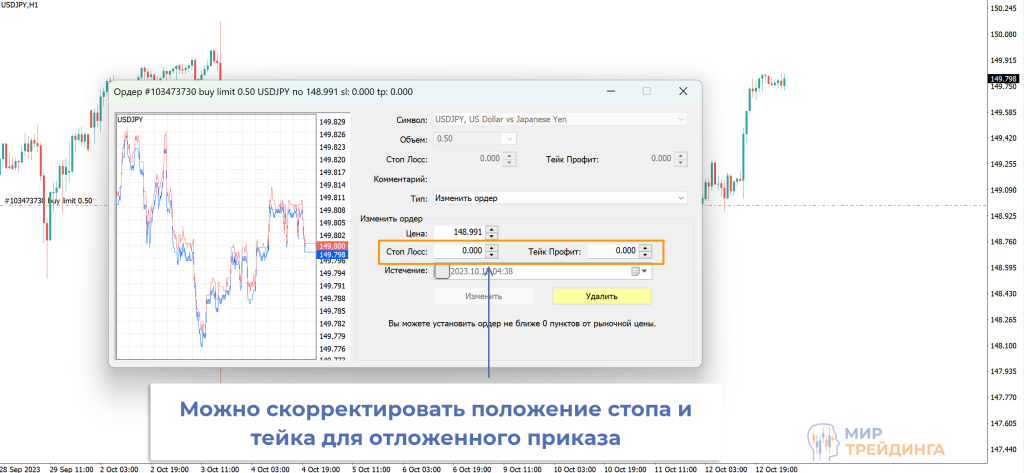This screenshot has height=473, width=1024.
Task: Decrease highlighted Тейк Профит with down arrow
Action: [645, 255]
